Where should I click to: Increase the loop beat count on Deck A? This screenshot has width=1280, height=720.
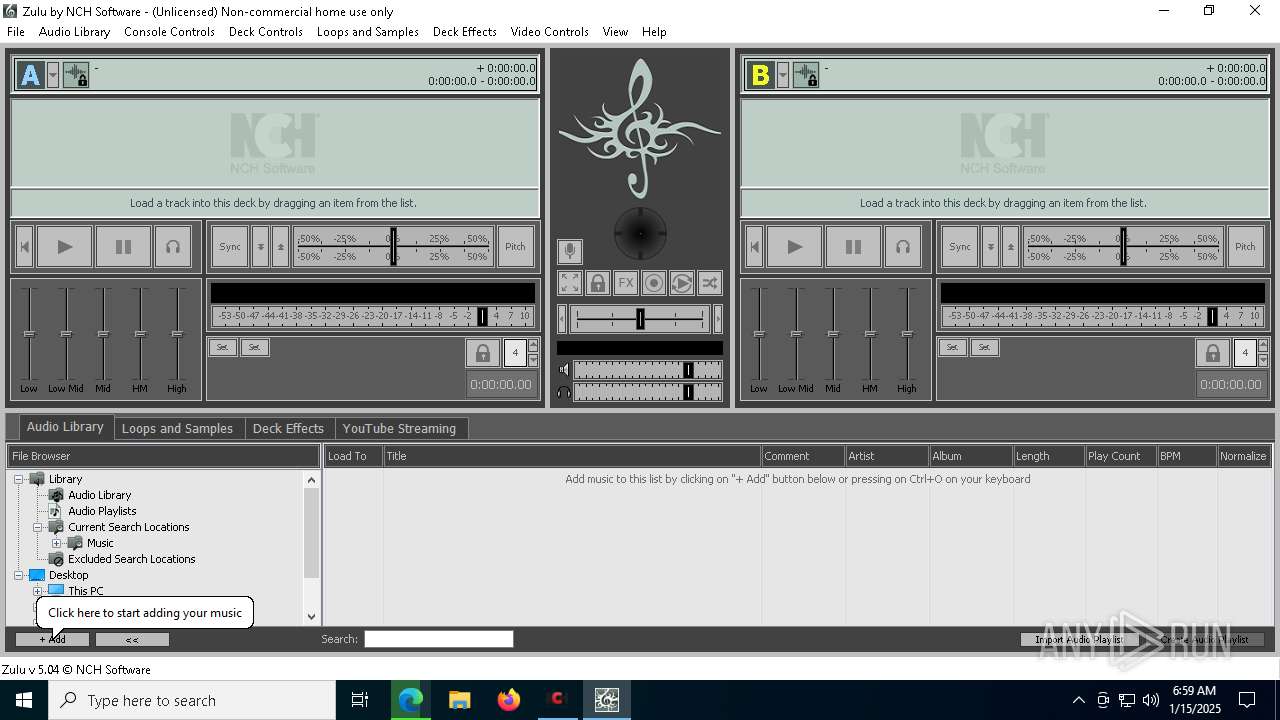(x=533, y=346)
